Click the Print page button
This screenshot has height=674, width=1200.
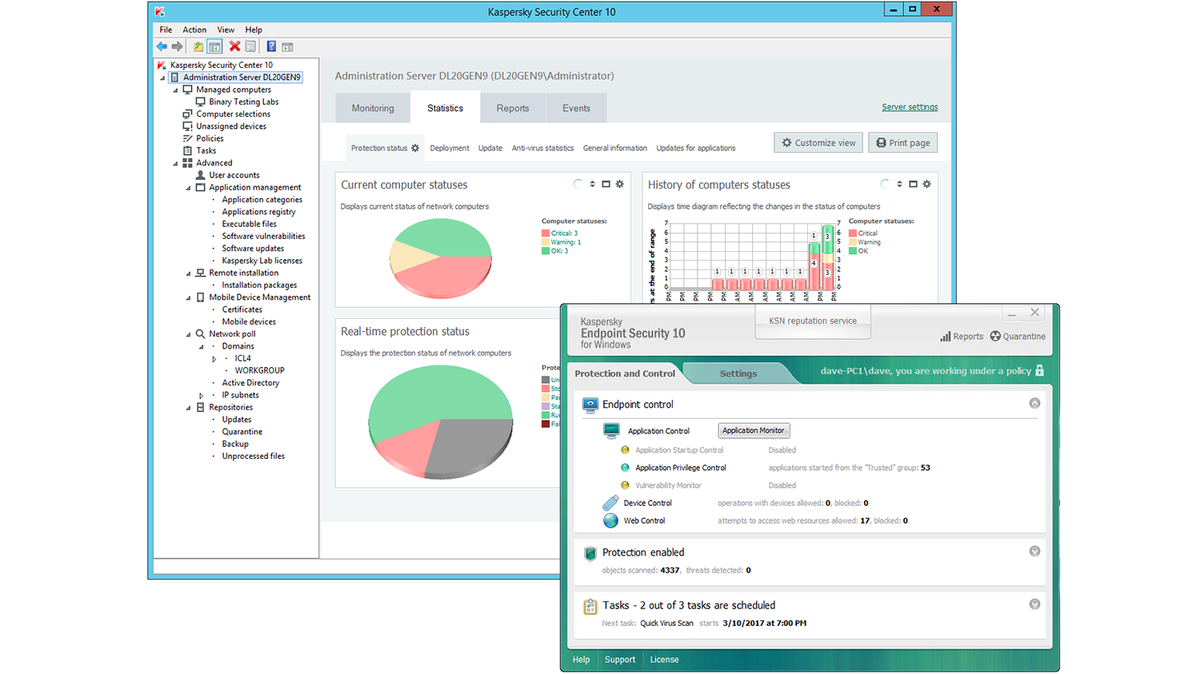[903, 143]
